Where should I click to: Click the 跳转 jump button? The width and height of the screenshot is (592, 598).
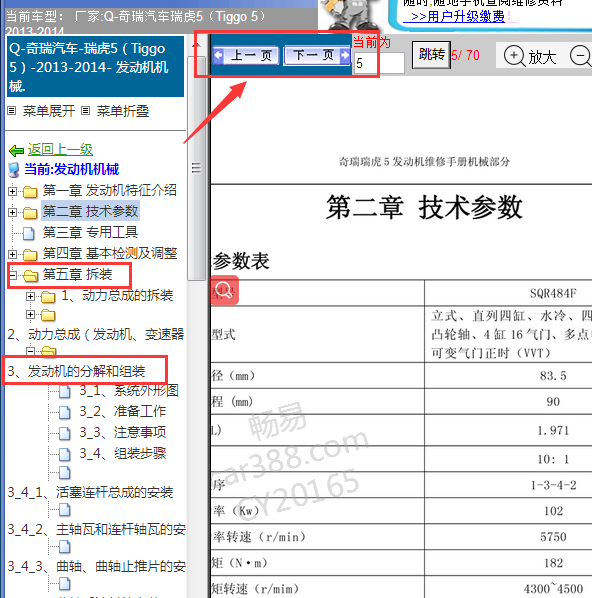[x=431, y=55]
